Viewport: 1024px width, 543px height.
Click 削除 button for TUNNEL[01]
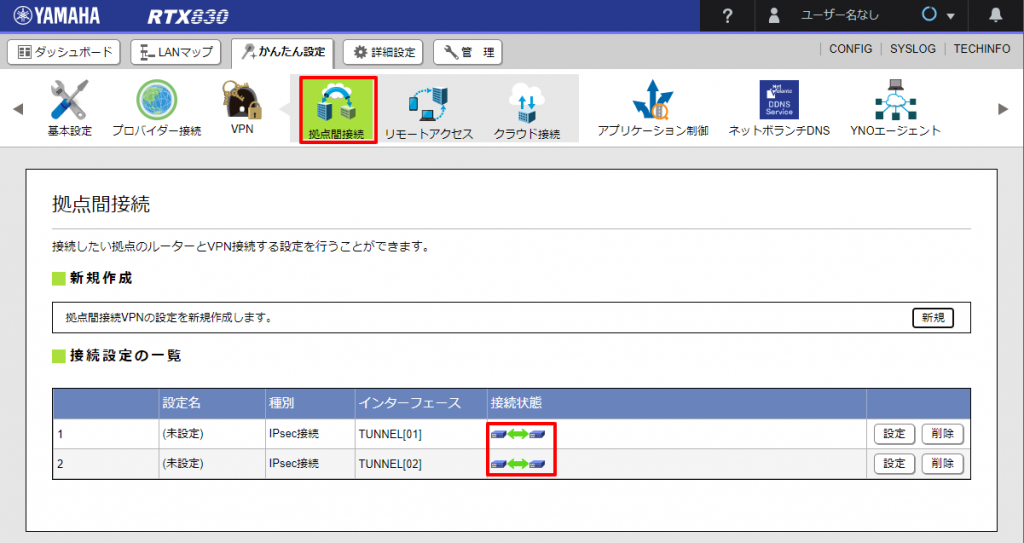click(x=942, y=434)
